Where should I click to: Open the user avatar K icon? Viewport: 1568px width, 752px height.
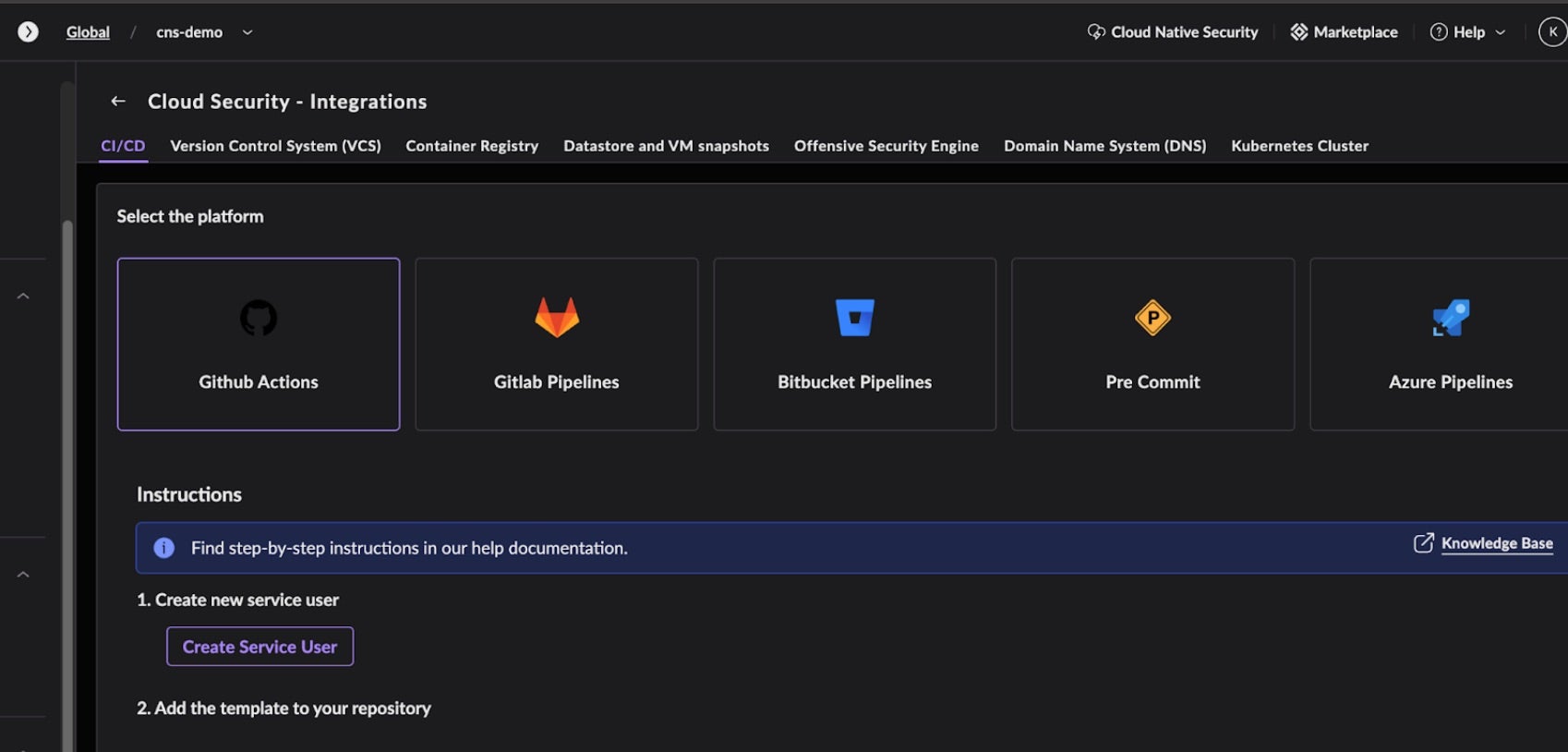(x=1552, y=32)
